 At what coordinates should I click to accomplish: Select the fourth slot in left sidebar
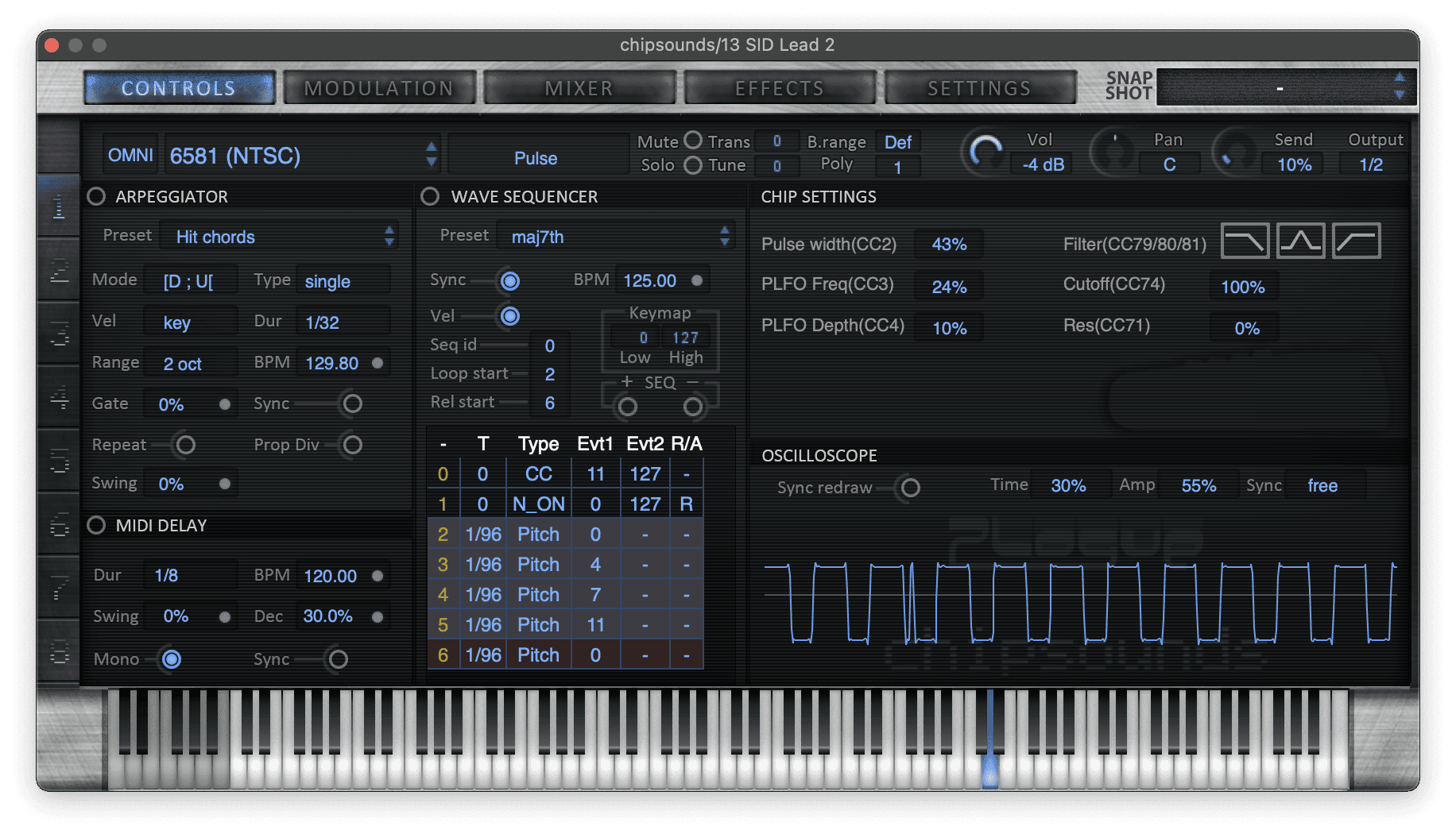coord(59,397)
